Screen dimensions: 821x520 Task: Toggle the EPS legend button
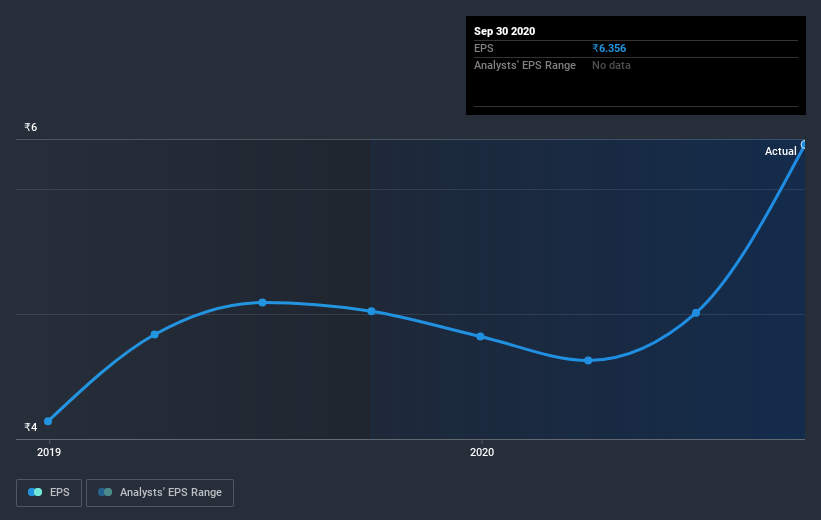49,493
